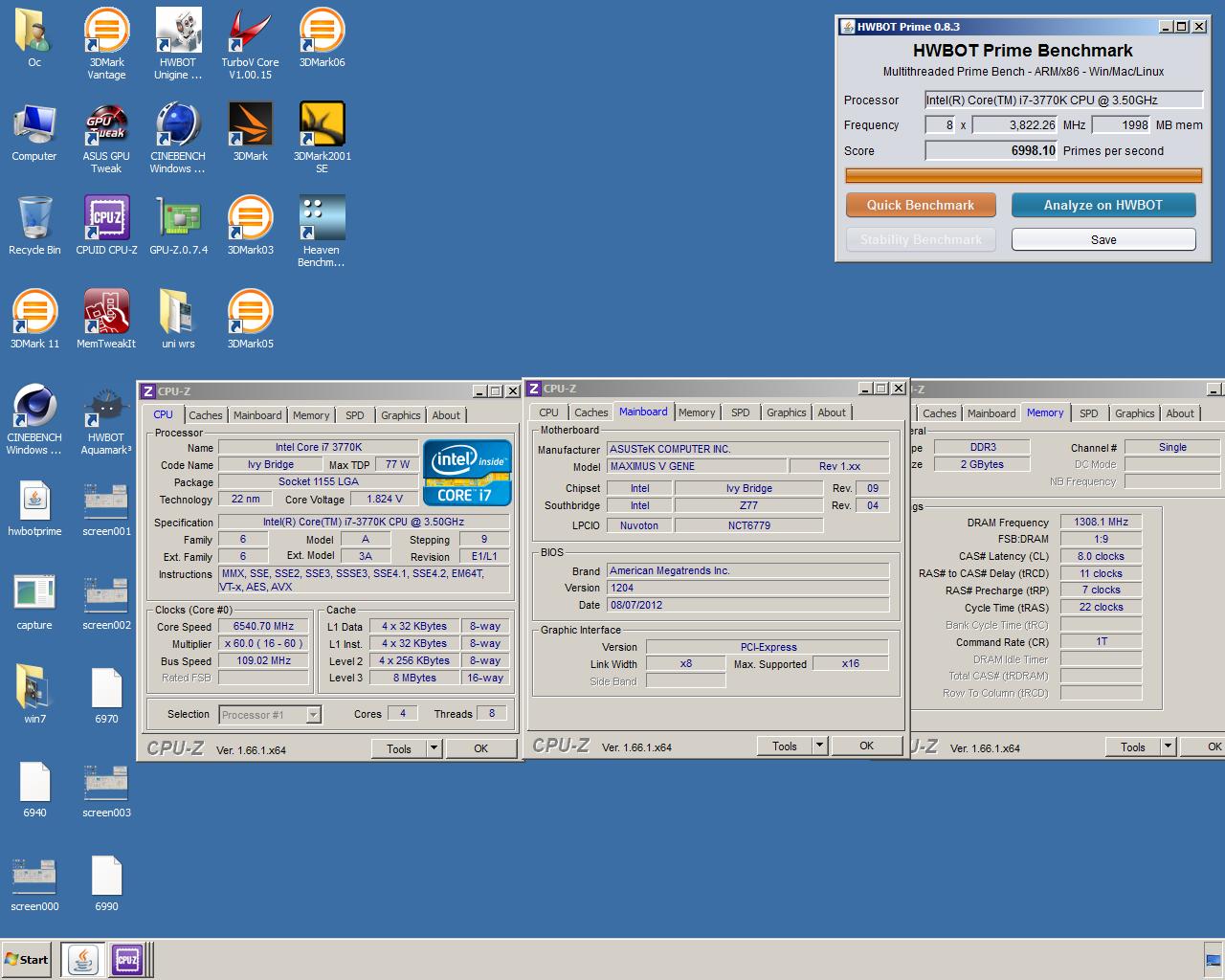Screen dimensions: 1225x980
Task: Click OK in Mainboard CPU-Z window
Action: coord(866,746)
